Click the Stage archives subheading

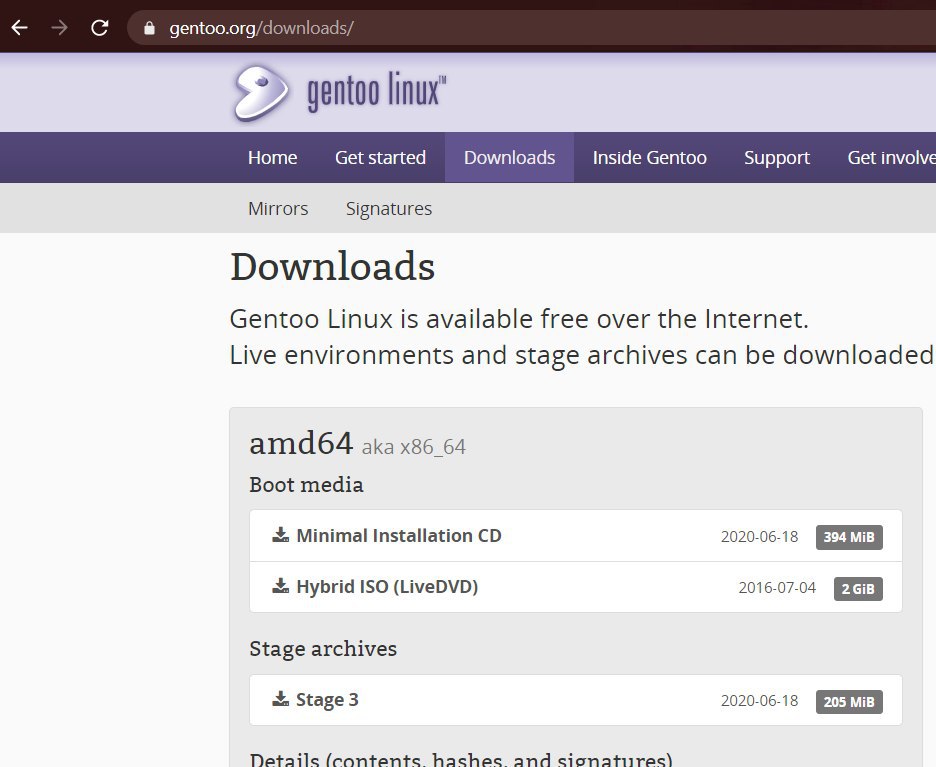[323, 649]
